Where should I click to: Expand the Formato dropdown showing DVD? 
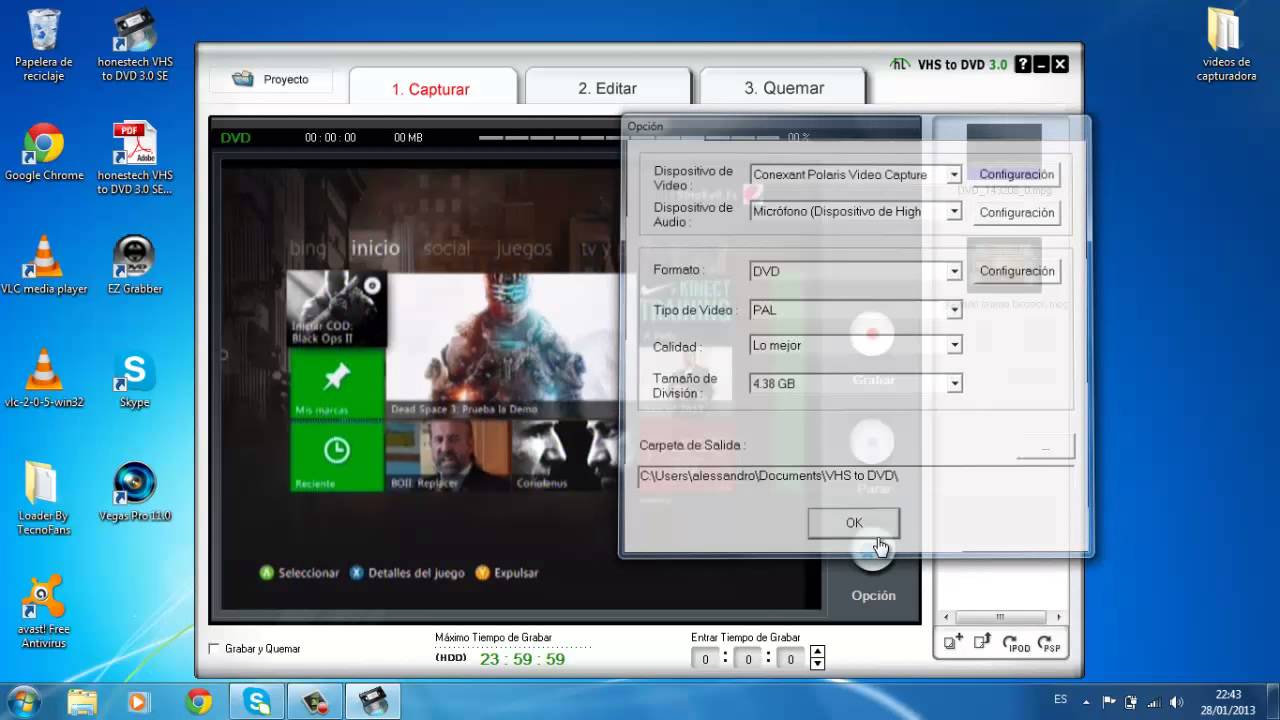pyautogui.click(x=954, y=271)
